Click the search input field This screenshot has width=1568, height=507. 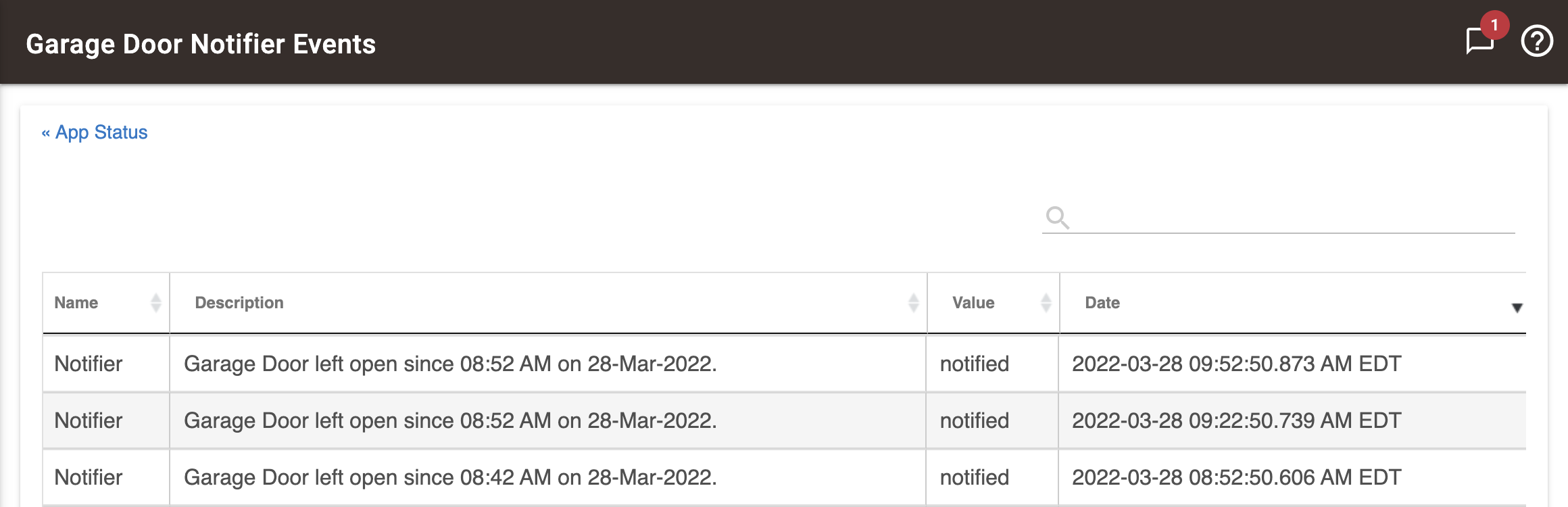coord(1294,218)
